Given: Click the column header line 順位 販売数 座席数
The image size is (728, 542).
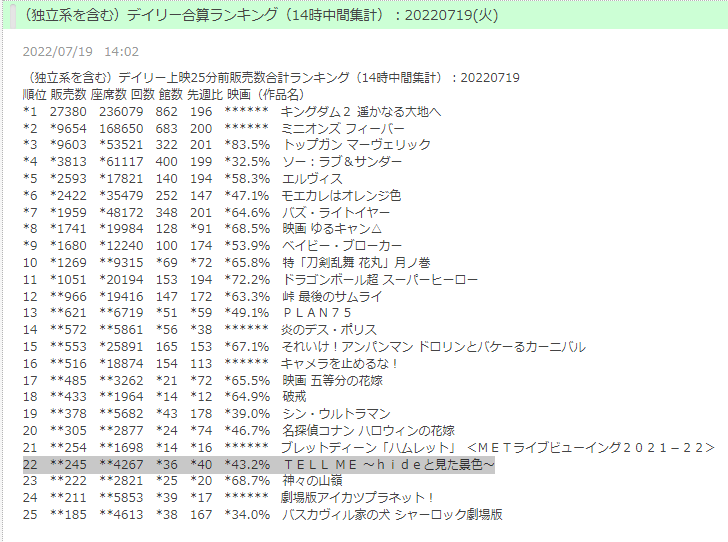Looking at the screenshot, I should point(163,95).
